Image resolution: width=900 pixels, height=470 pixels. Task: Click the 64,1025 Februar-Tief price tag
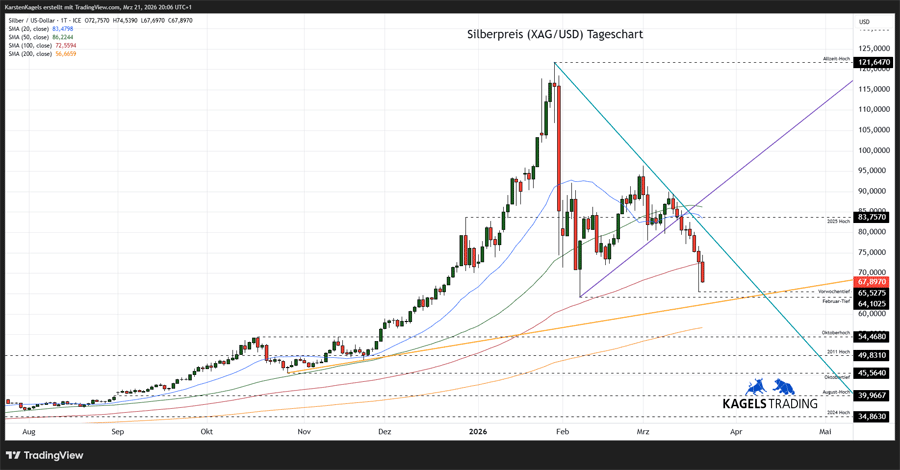click(x=873, y=303)
